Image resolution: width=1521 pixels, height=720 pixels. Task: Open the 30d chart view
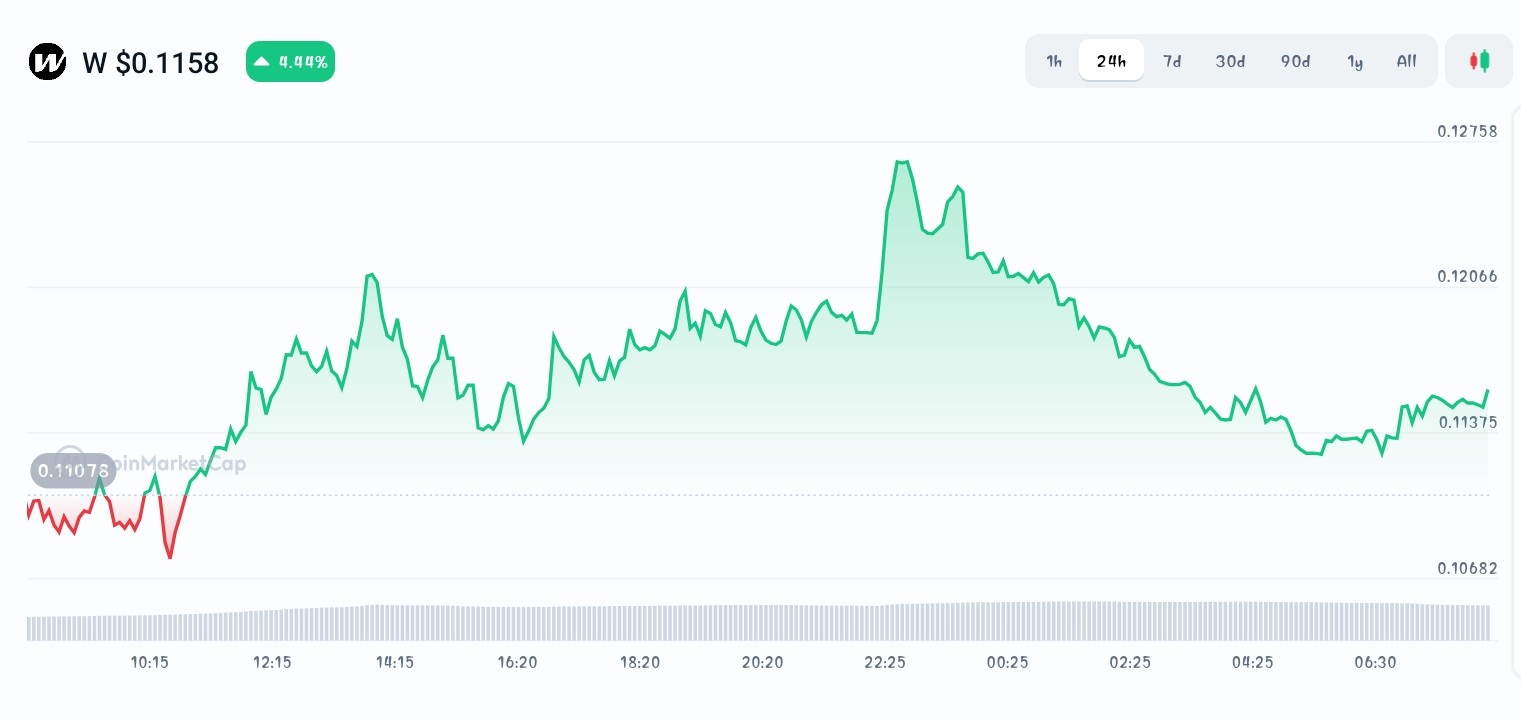[1230, 61]
